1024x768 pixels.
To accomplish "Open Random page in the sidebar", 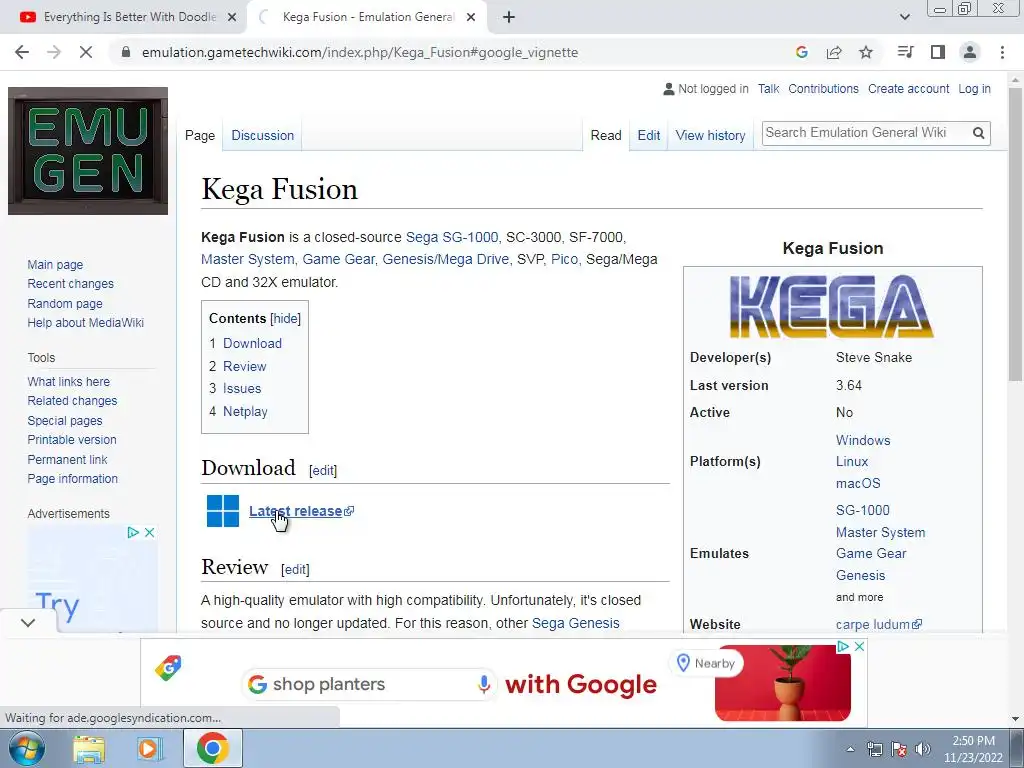I will [x=65, y=304].
